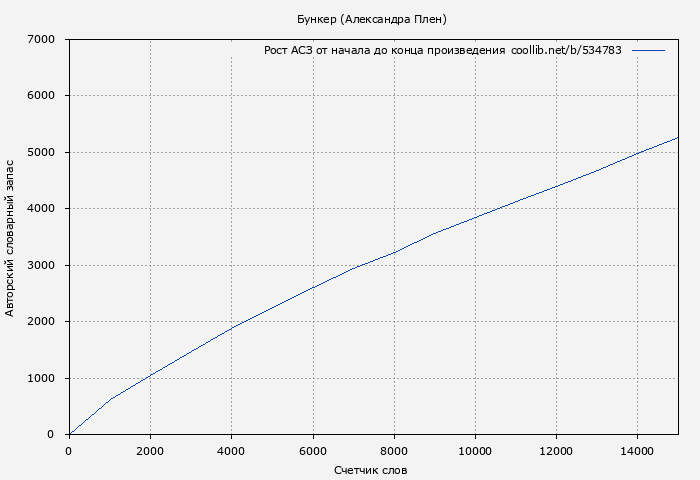Click the 6000 tick on vertical axis

(46, 96)
